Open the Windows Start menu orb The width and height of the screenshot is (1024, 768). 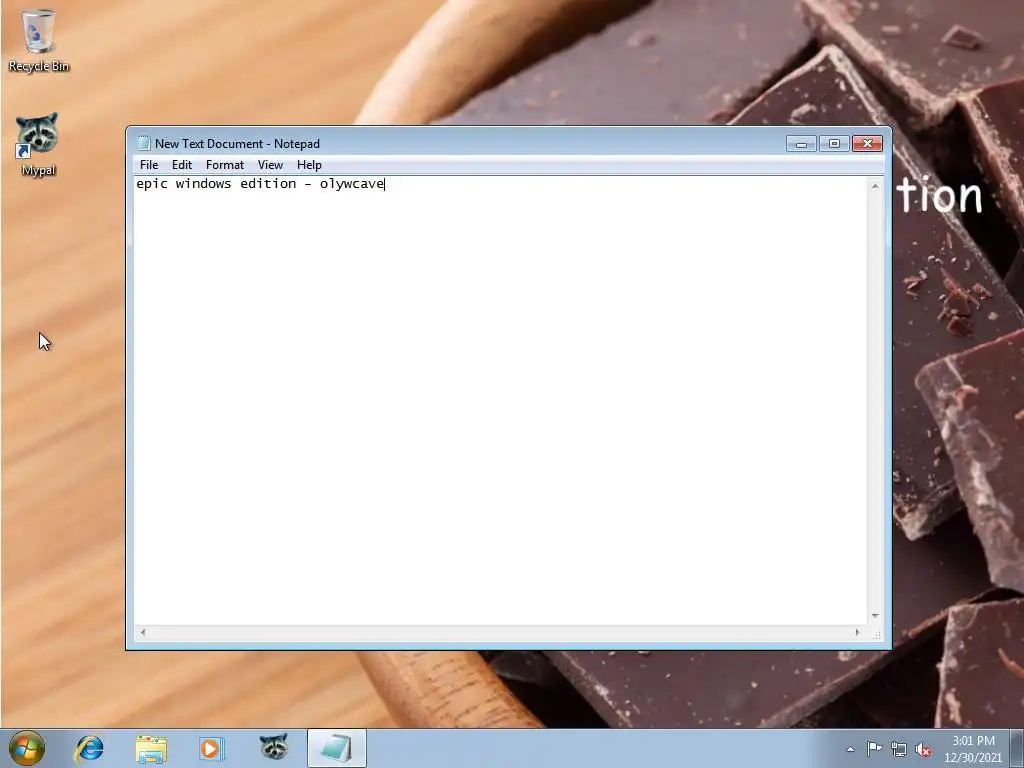27,748
